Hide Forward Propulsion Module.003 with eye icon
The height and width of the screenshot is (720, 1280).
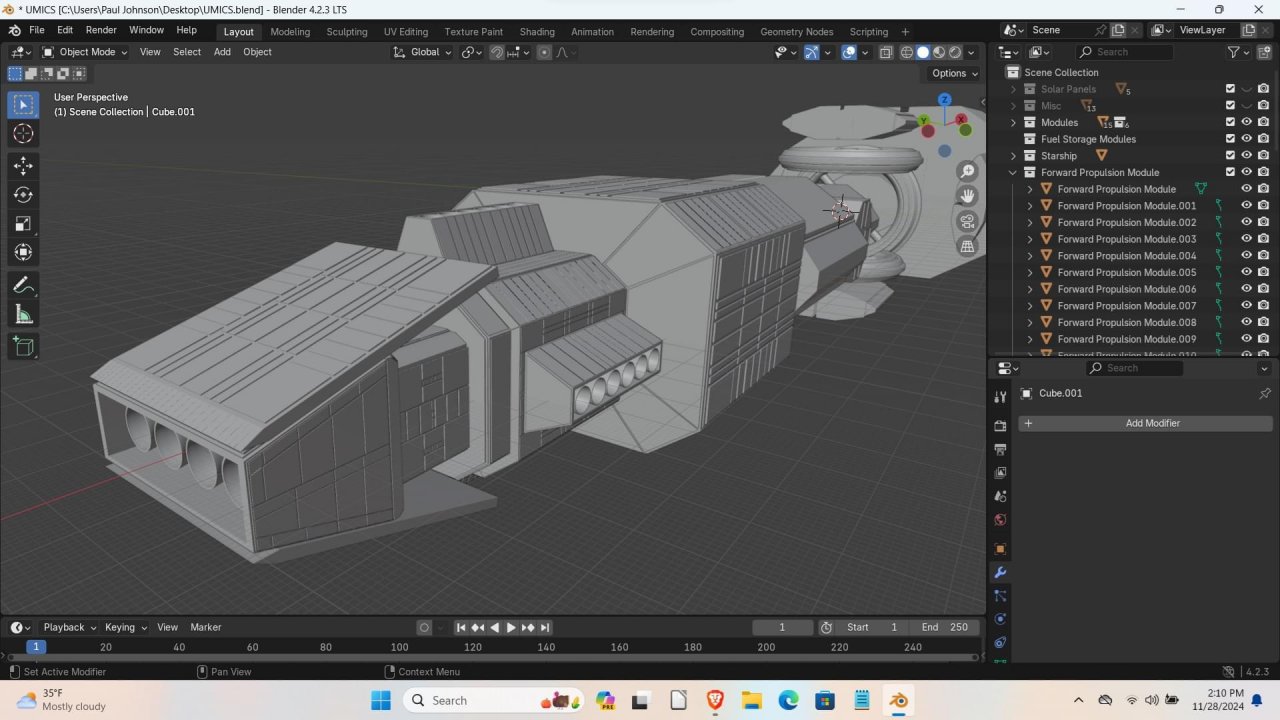[x=1246, y=239]
